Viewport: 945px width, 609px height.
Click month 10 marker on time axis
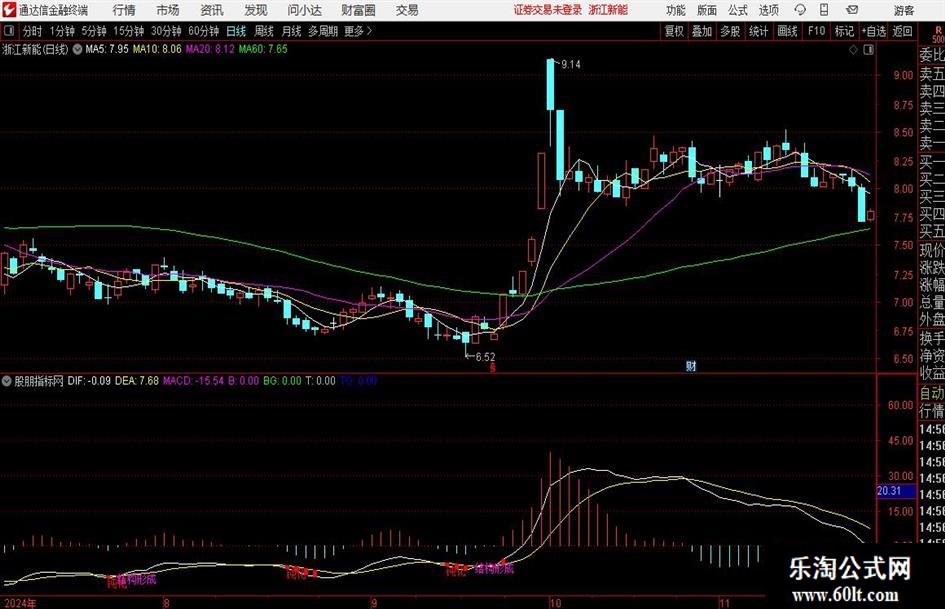pos(554,603)
